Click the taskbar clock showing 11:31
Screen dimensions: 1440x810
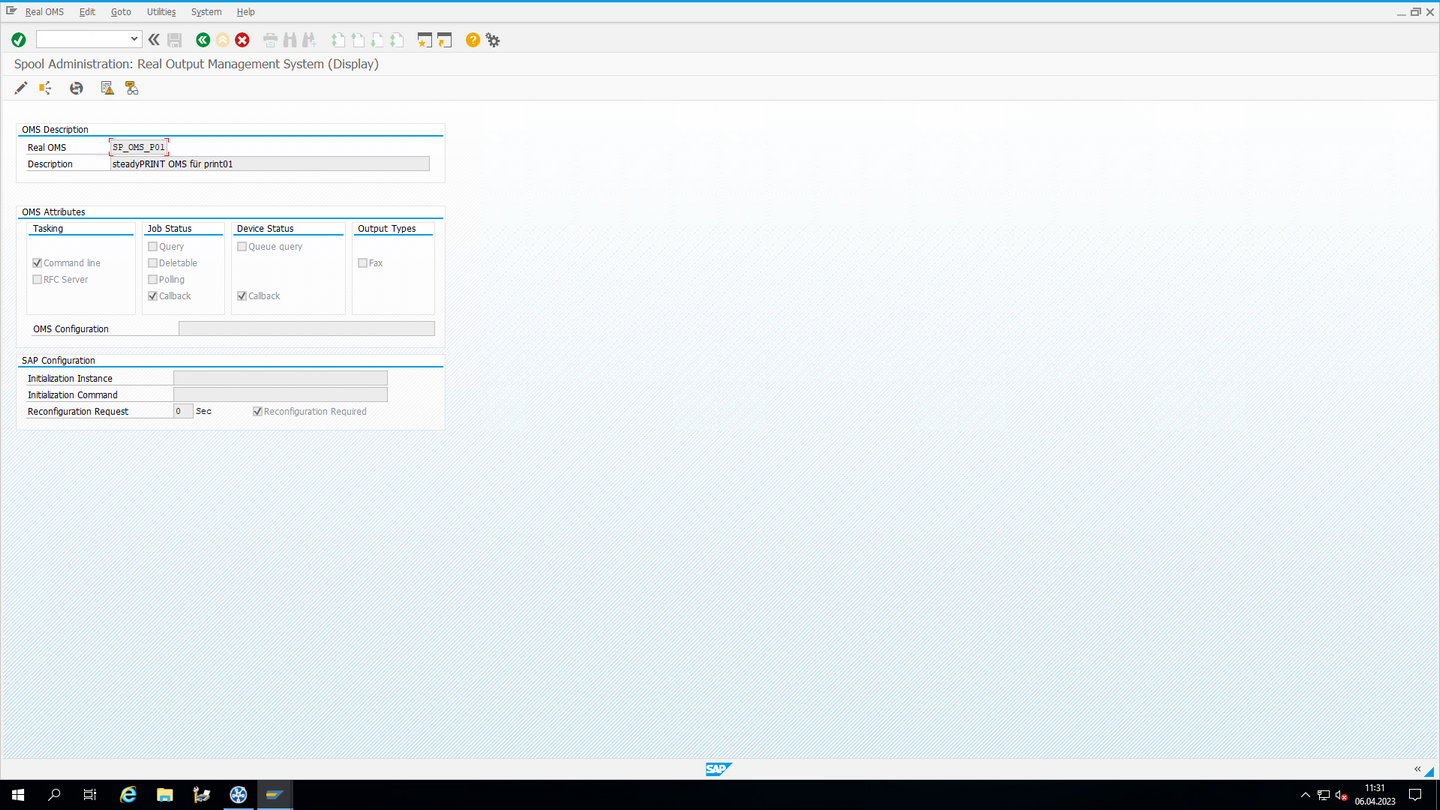[1375, 795]
